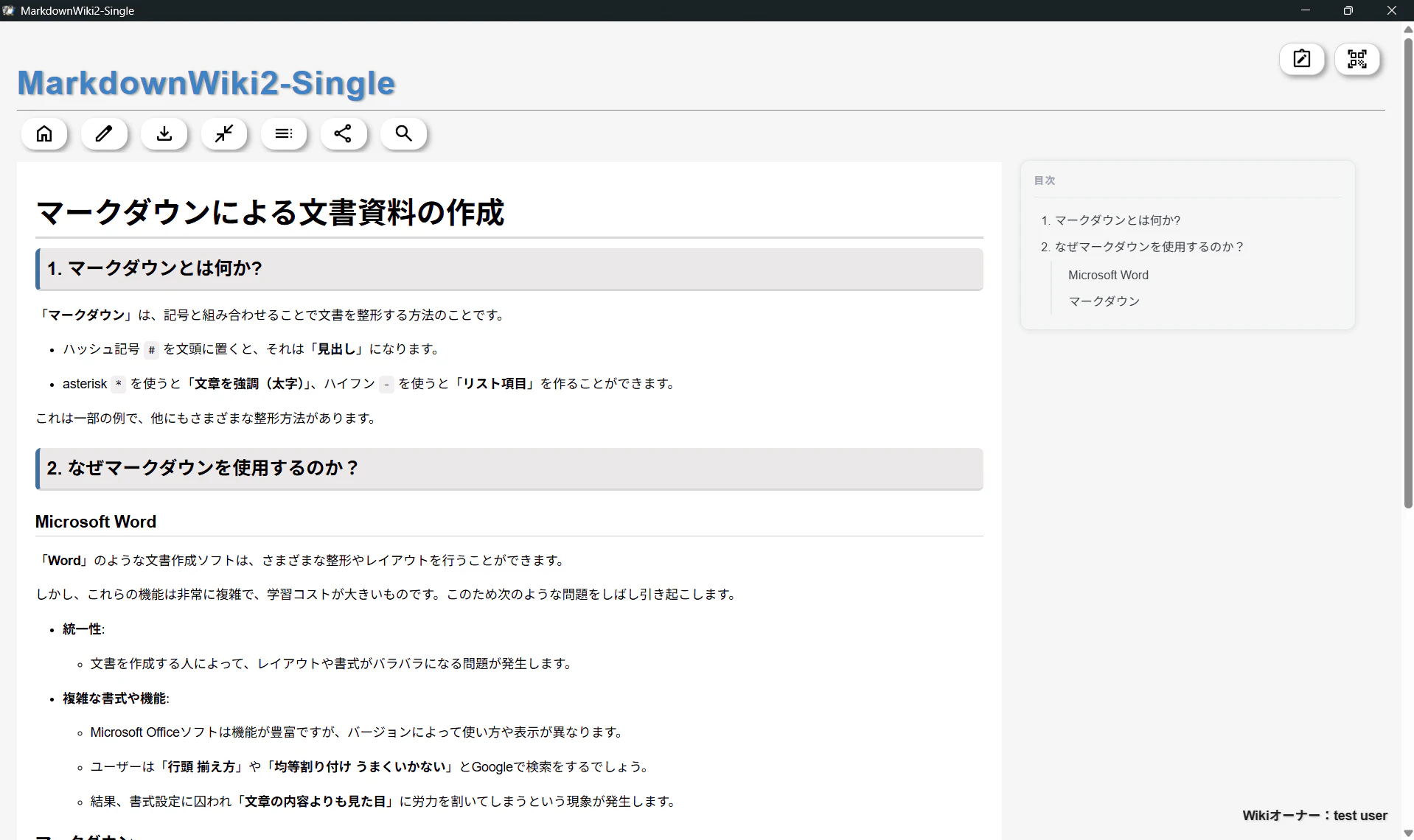Click the '目次' table of contents label
The width and height of the screenshot is (1414, 840).
pos(1045,181)
